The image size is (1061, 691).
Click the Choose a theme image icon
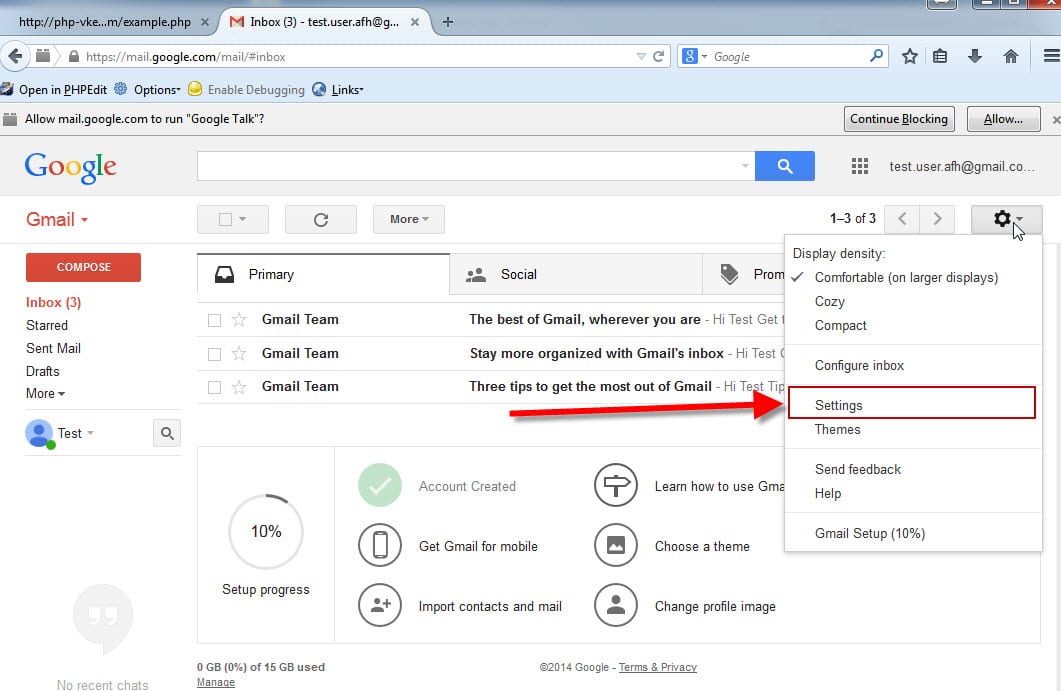point(616,546)
